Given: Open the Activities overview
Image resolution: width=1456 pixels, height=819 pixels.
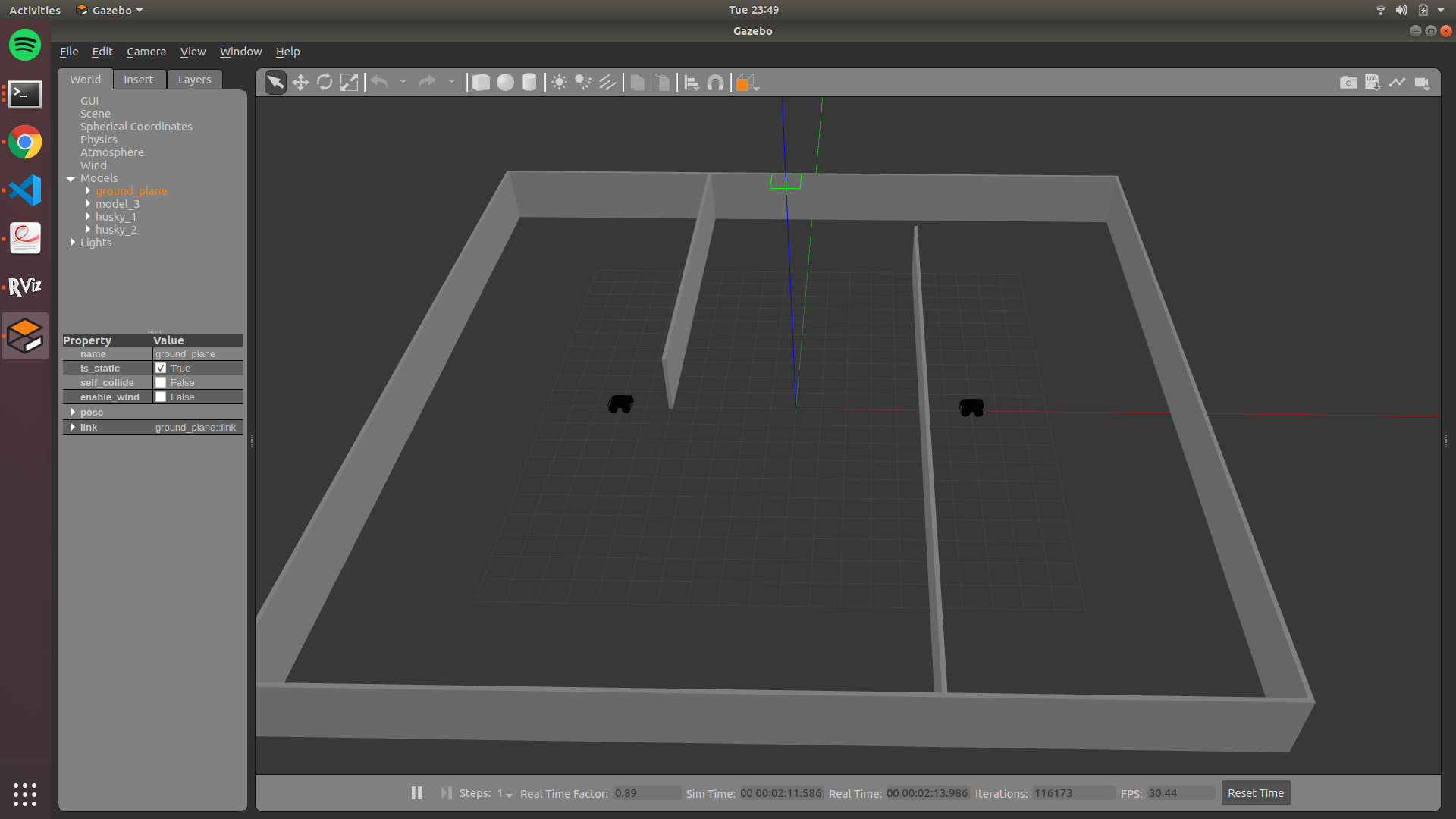Looking at the screenshot, I should (35, 10).
